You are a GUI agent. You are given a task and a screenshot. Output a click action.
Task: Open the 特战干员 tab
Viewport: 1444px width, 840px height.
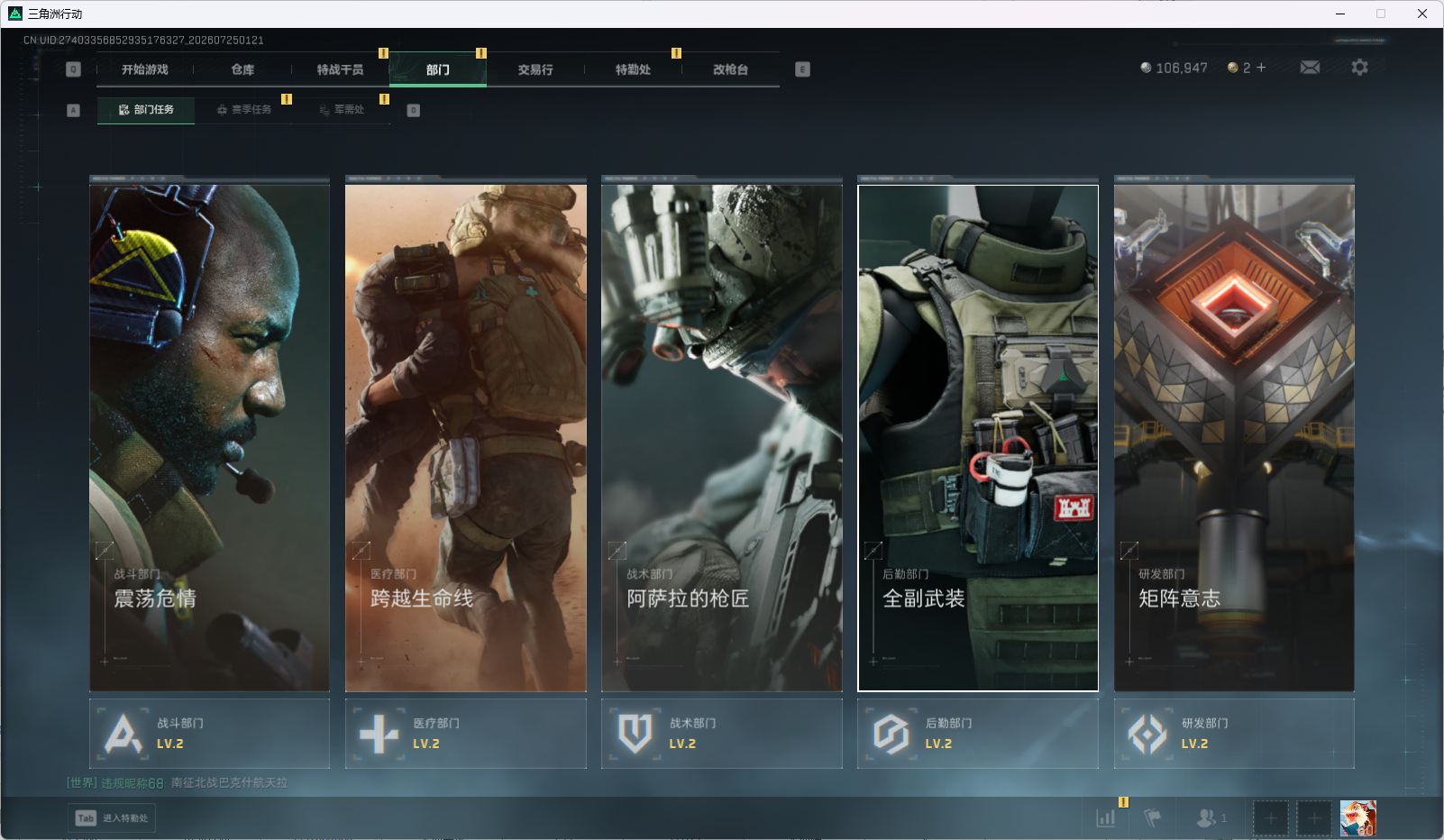tap(340, 69)
